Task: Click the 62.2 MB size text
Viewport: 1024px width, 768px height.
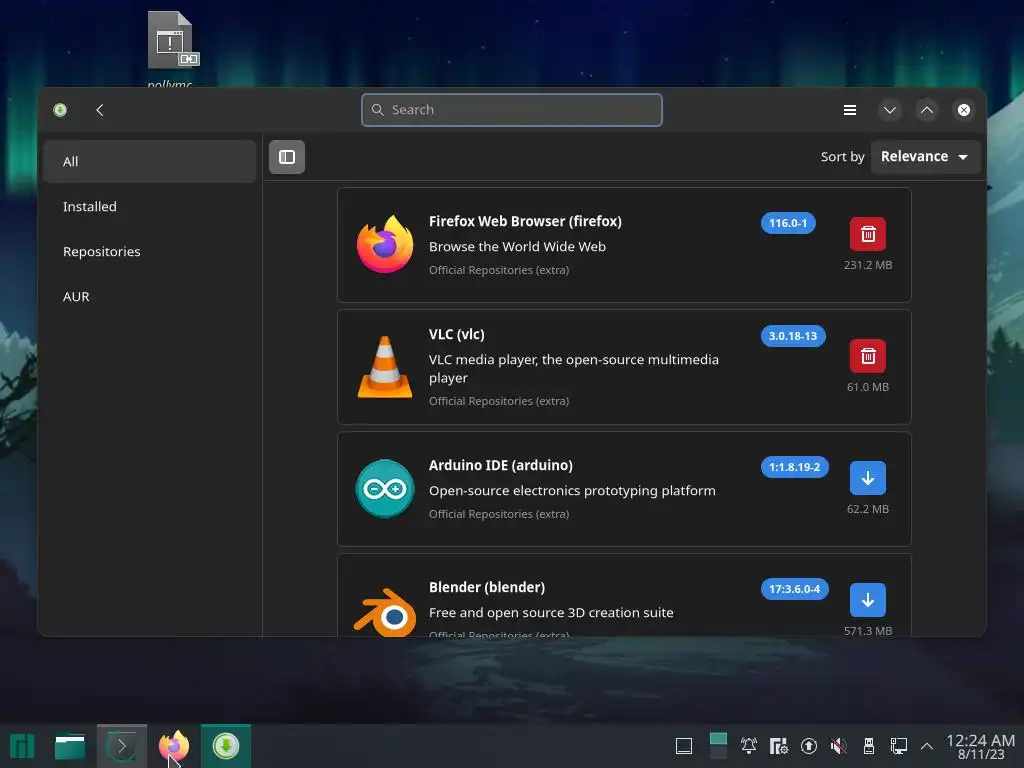Action: click(x=867, y=509)
